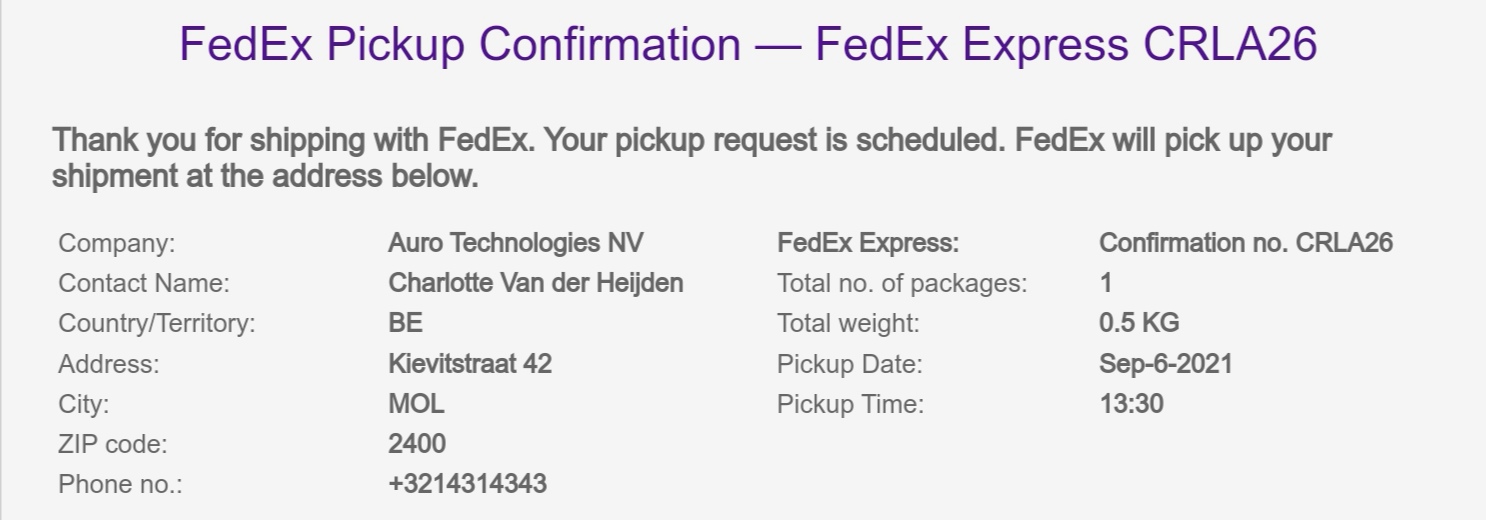Click the city value MOL

pos(416,404)
